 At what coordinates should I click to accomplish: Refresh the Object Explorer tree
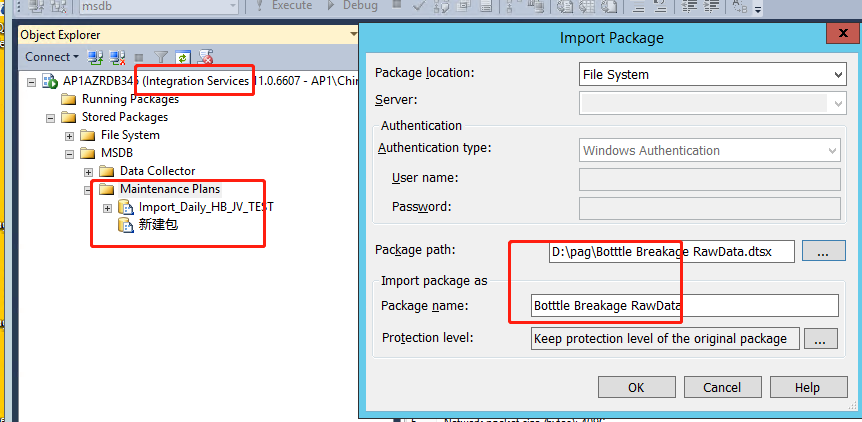click(183, 57)
